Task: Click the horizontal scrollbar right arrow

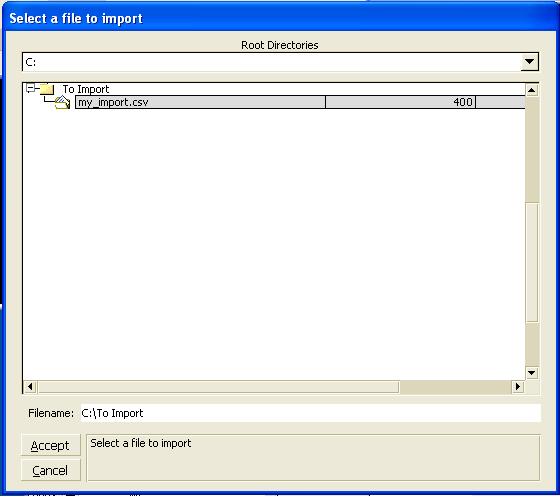Action: tap(518, 386)
